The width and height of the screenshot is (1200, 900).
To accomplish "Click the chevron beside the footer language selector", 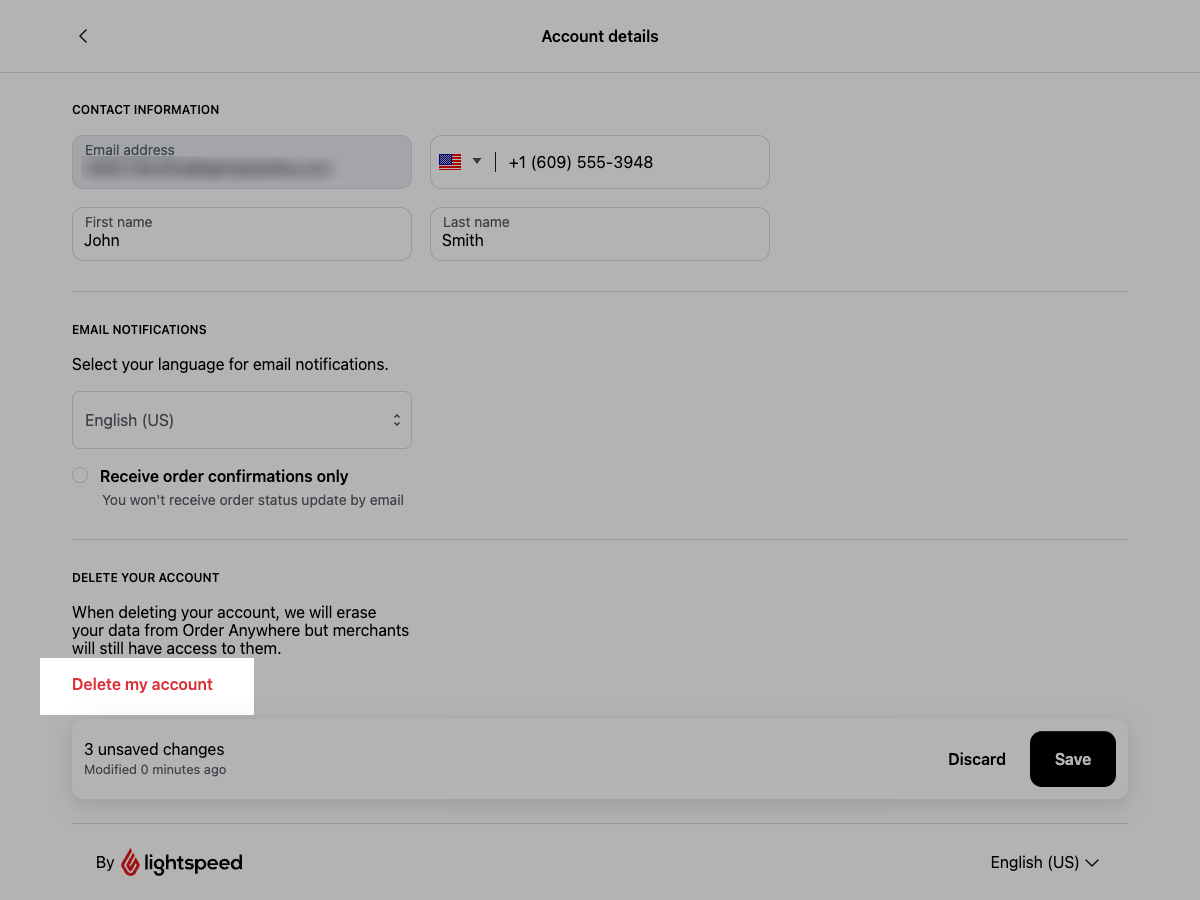I will [x=1092, y=862].
